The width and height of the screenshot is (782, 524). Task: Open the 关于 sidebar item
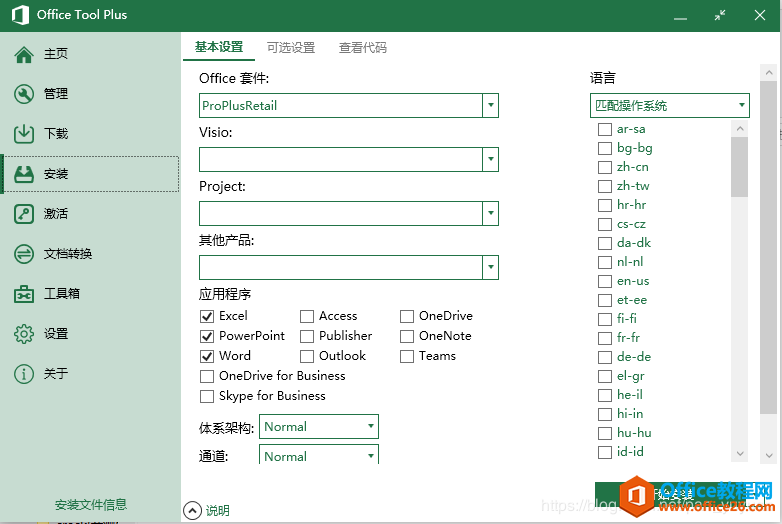91,373
